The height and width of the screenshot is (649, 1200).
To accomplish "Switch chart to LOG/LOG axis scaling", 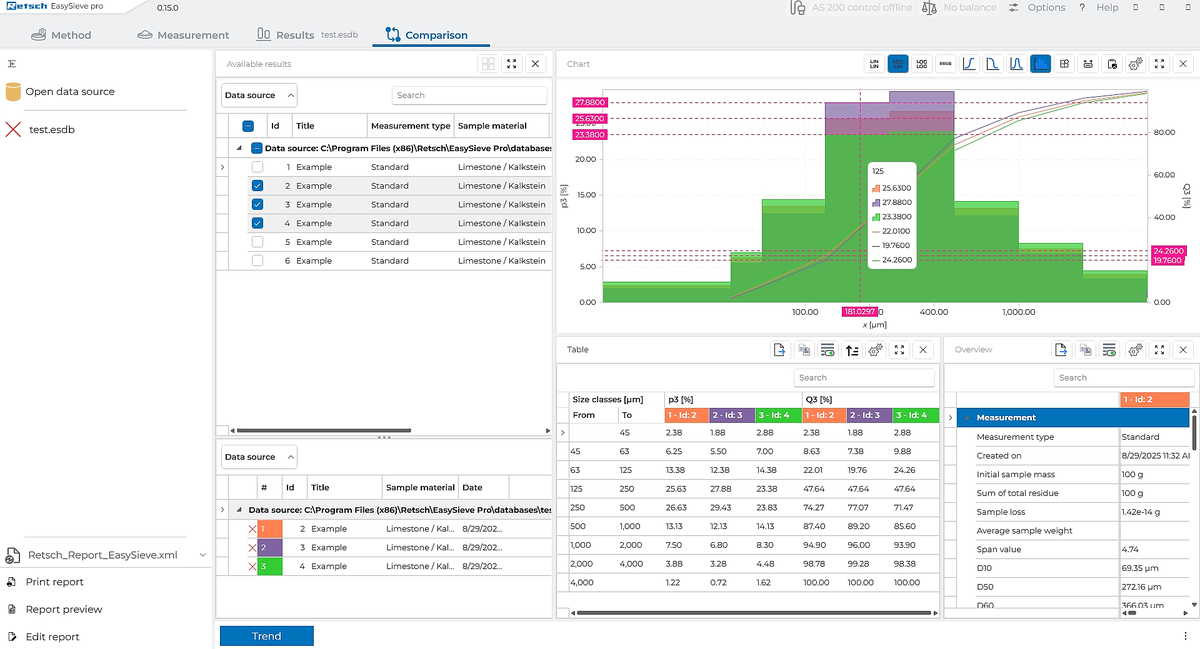I will pyautogui.click(x=921, y=64).
